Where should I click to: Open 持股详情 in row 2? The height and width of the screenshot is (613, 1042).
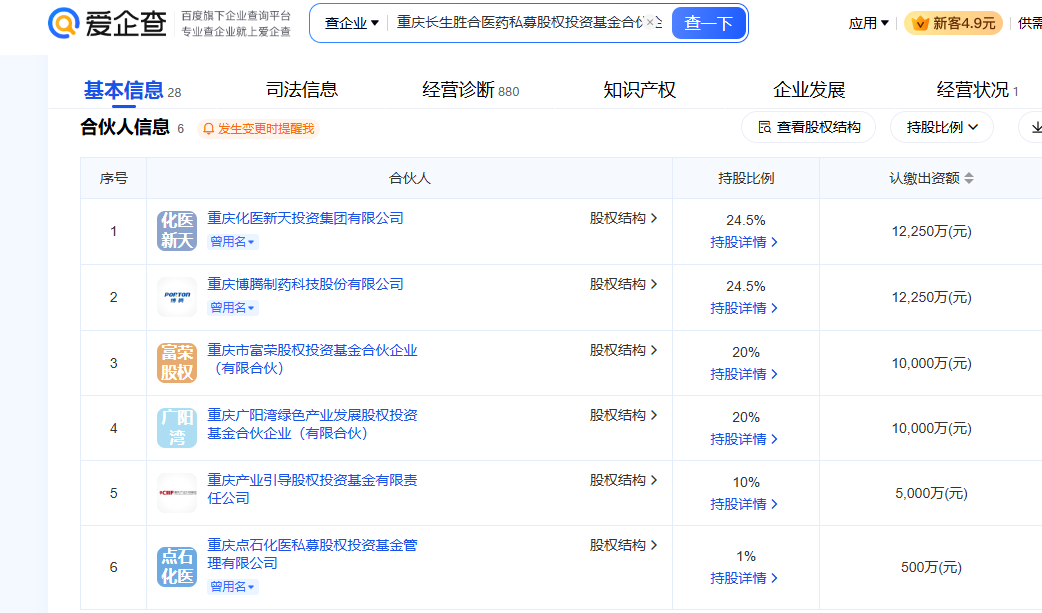[744, 308]
